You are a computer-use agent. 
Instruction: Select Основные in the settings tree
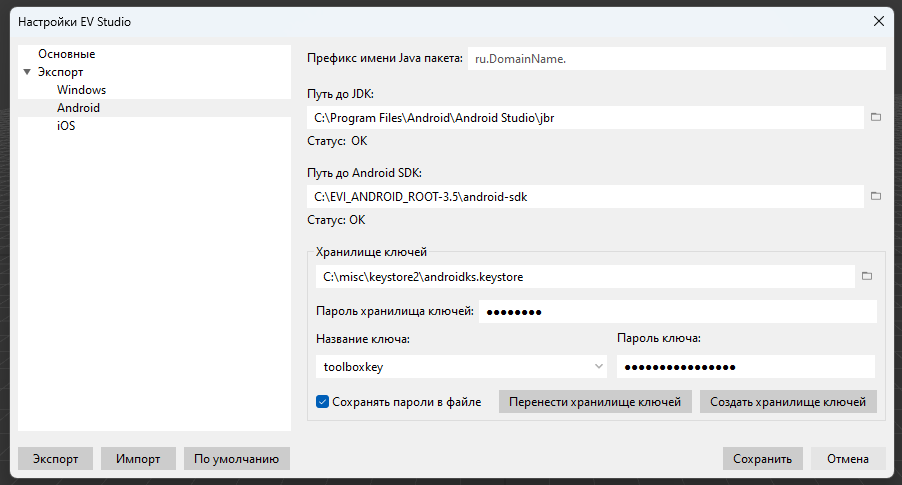[x=67, y=54]
